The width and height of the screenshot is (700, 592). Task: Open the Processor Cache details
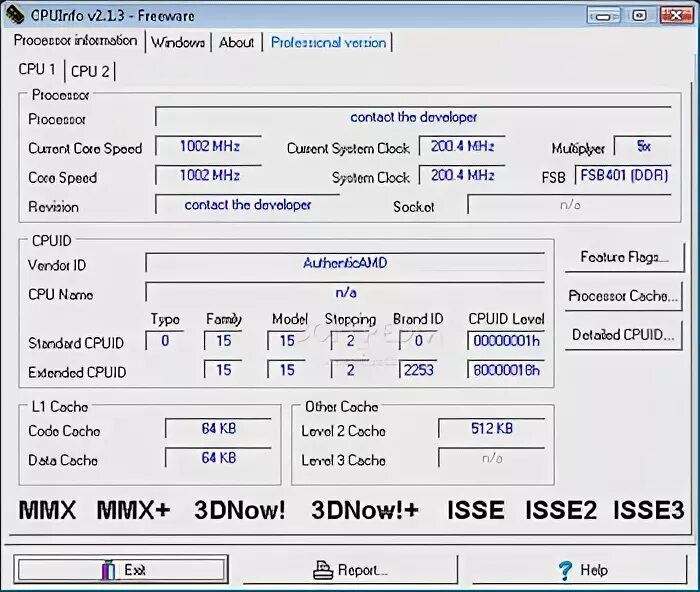(x=623, y=296)
